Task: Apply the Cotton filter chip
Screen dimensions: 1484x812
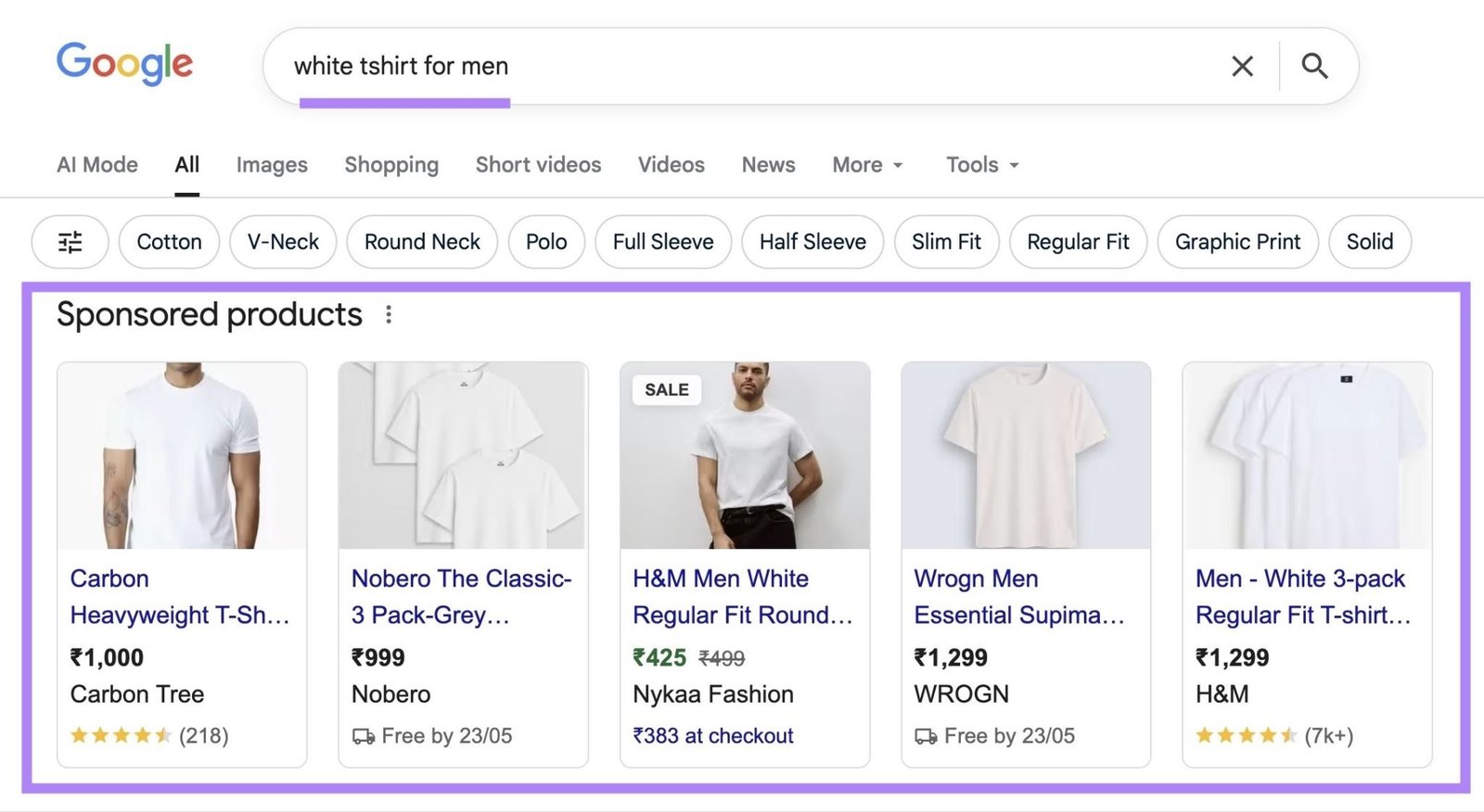Action: click(x=169, y=242)
